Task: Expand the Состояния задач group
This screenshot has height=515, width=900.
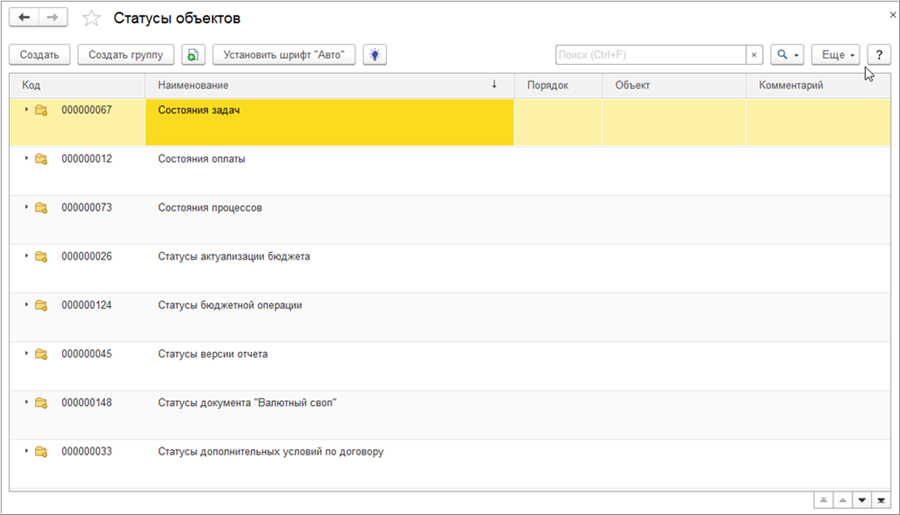Action: [x=27, y=110]
